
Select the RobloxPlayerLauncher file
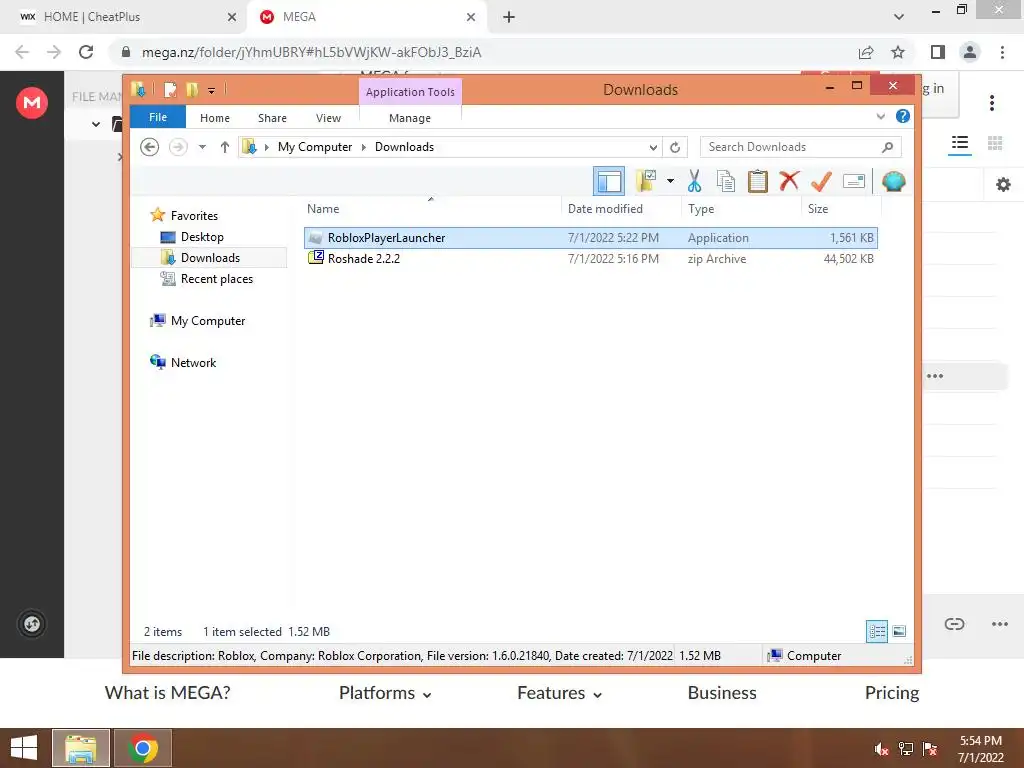pos(590,238)
